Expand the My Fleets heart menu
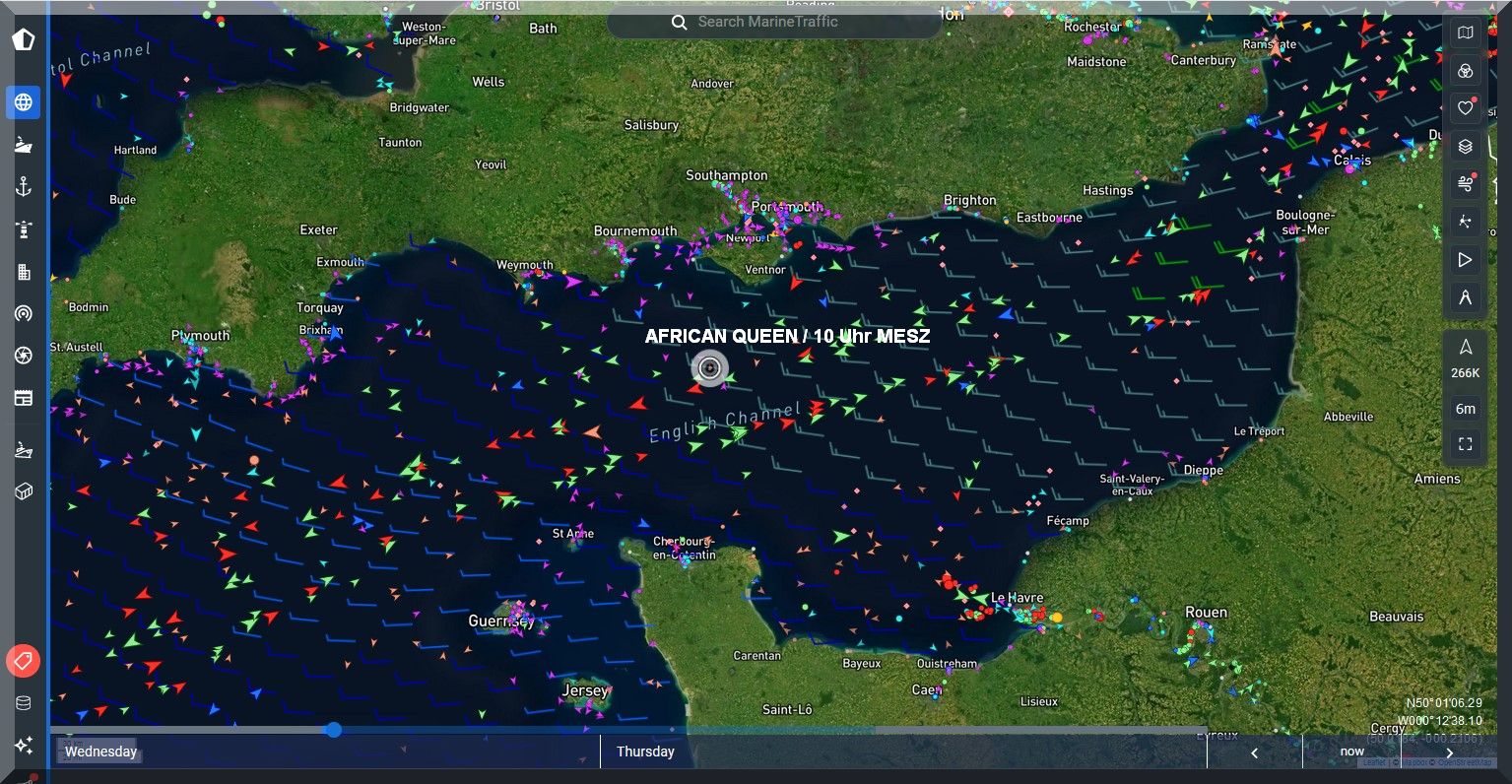The image size is (1512, 784). (1465, 108)
